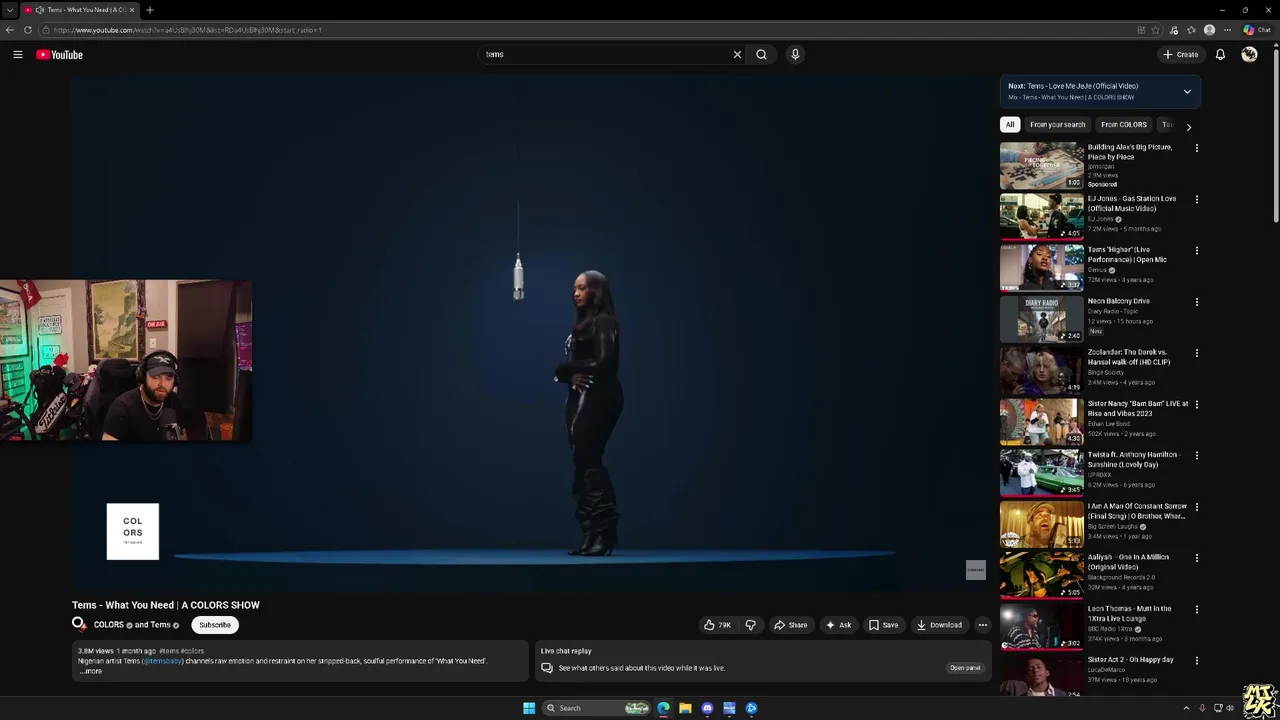
Task: Save the video to a playlist
Action: (883, 625)
